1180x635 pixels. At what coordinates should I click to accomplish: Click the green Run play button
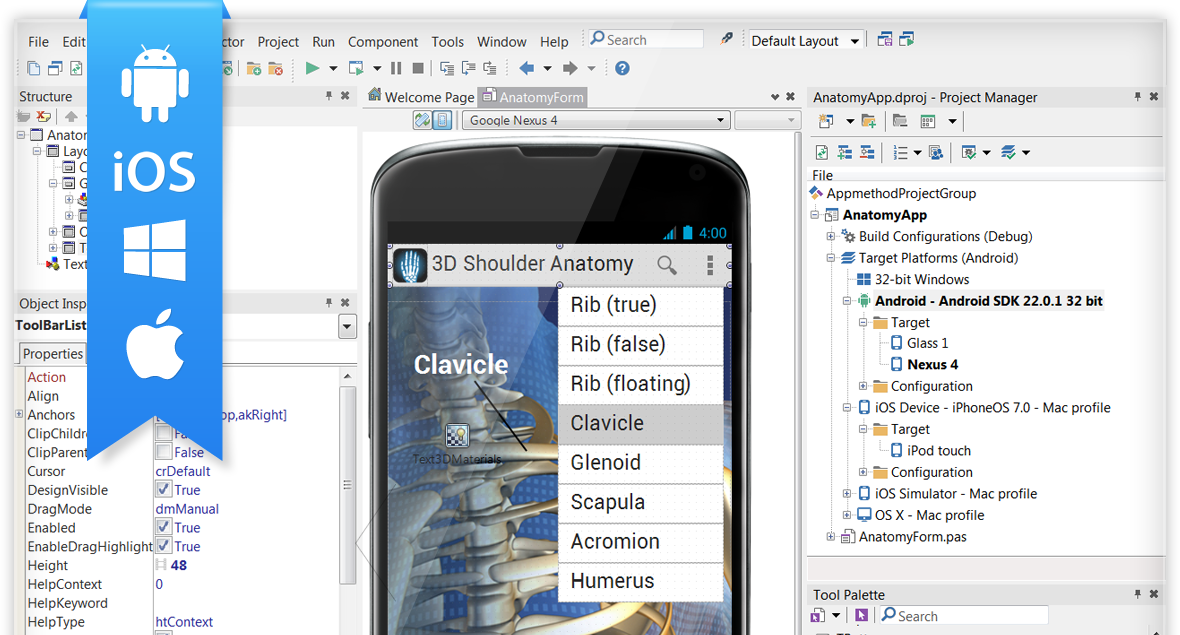[312, 68]
